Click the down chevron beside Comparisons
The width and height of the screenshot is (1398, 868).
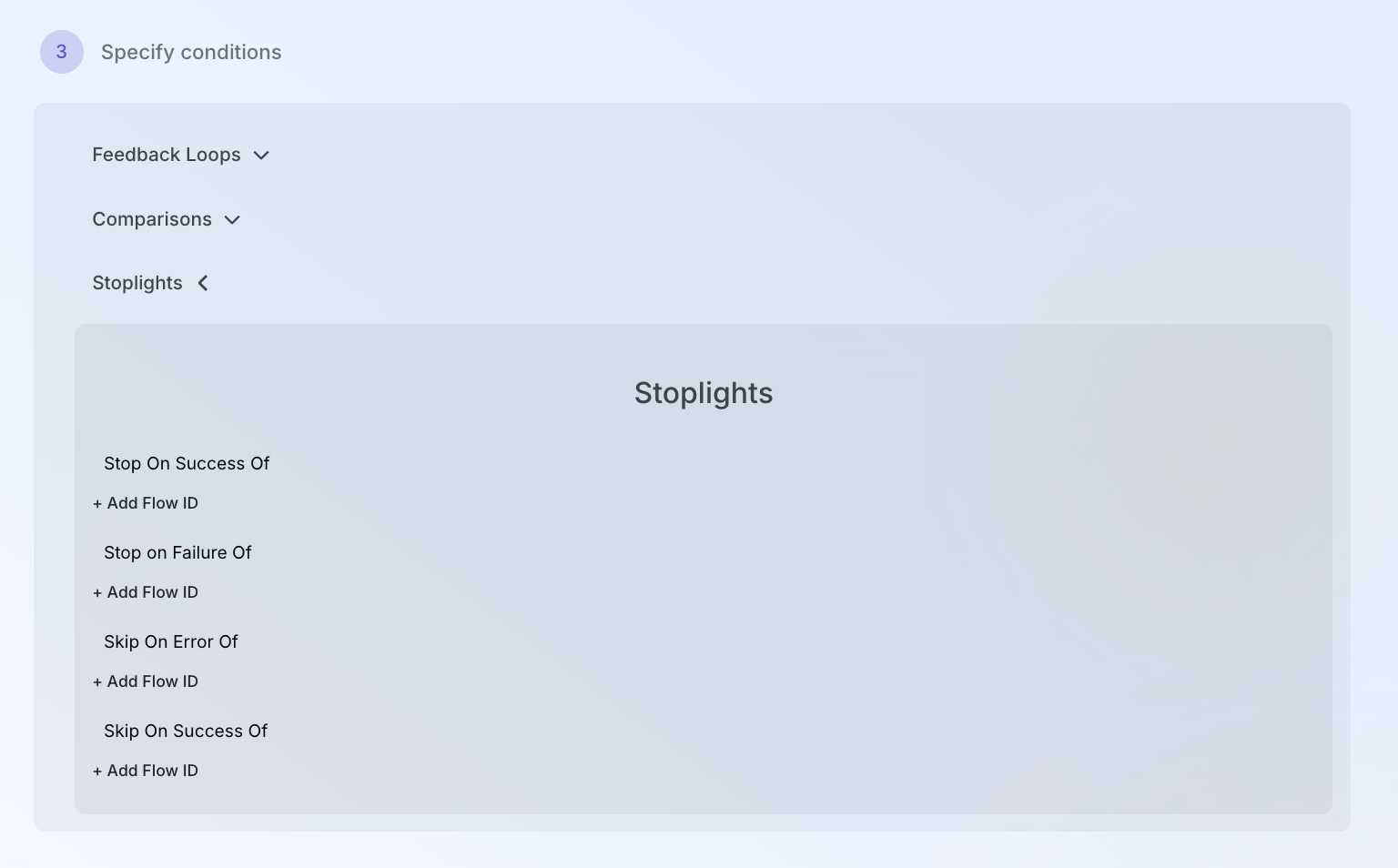click(232, 220)
